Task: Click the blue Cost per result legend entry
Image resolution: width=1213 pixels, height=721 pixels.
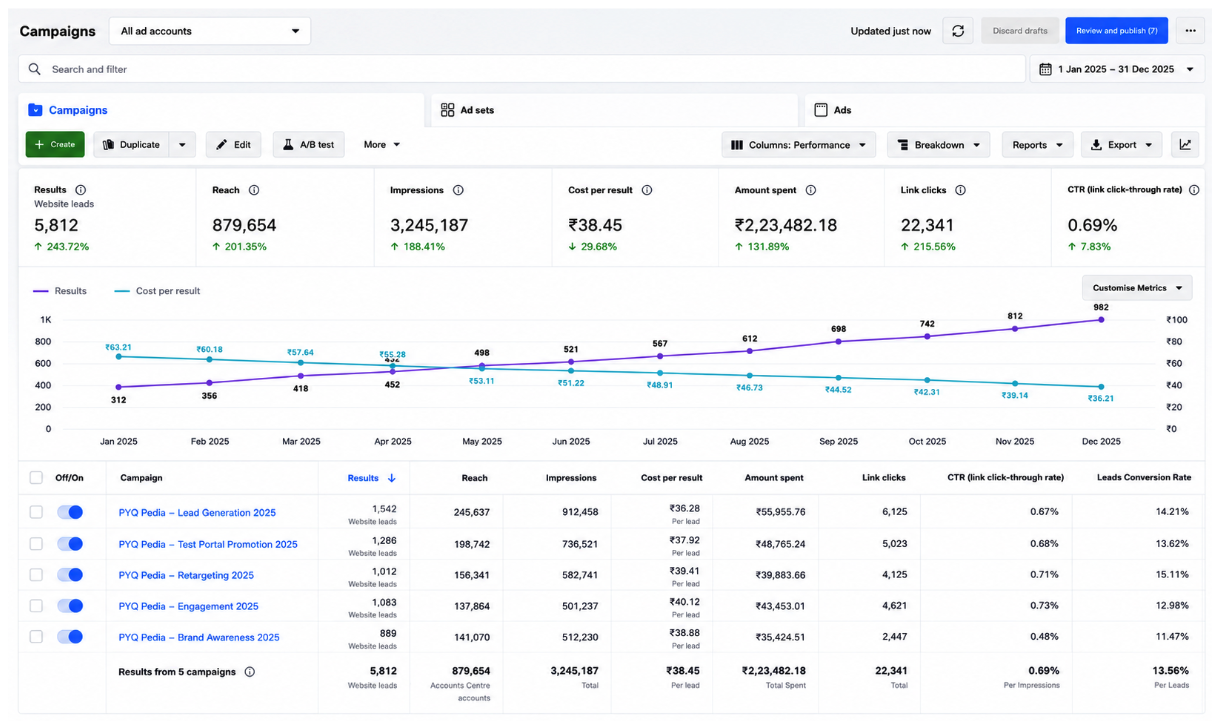Action: coord(157,291)
